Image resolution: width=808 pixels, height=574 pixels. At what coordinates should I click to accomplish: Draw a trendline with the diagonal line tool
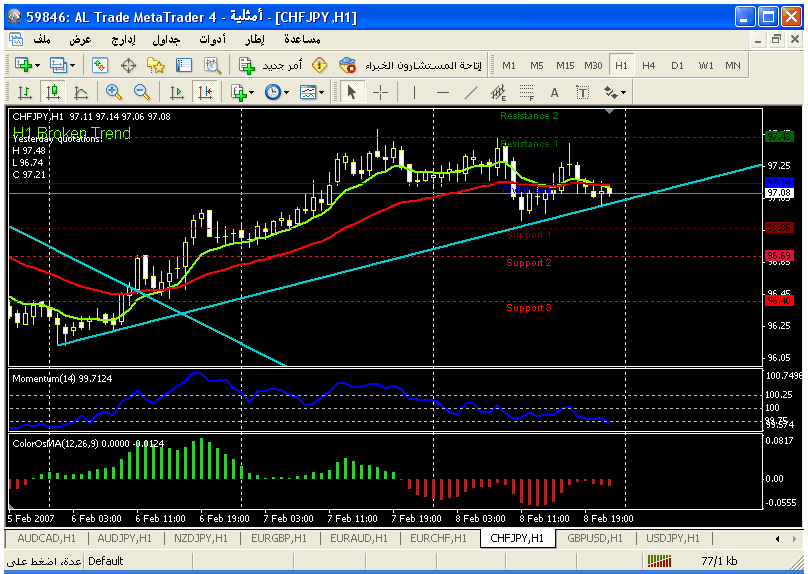[x=471, y=92]
